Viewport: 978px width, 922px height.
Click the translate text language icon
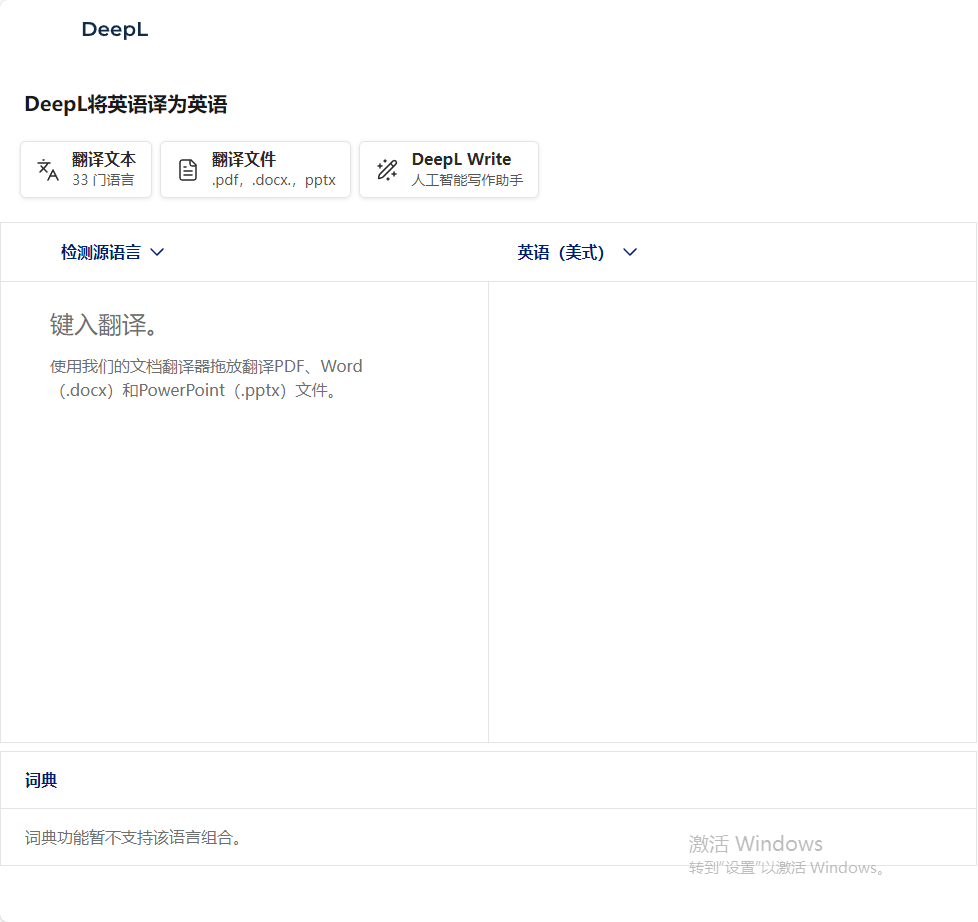48,170
